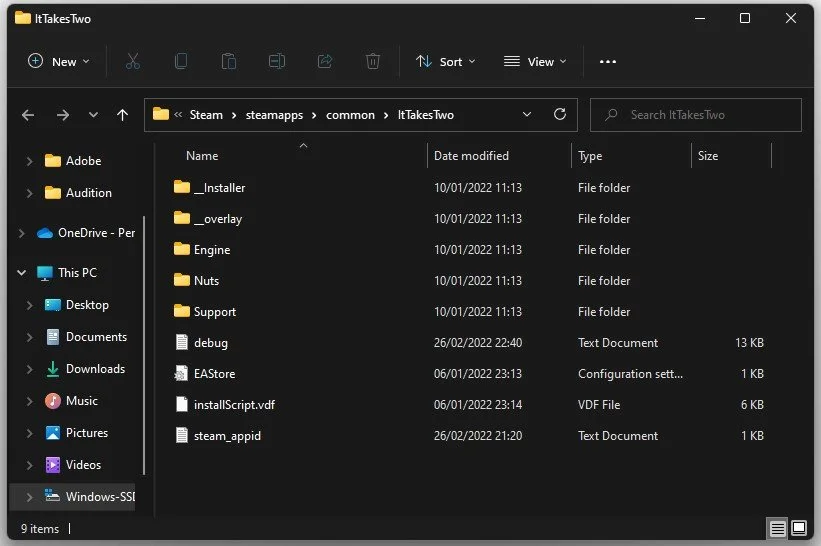Select steamapps in the breadcrumb path
821x546 pixels.
274,115
